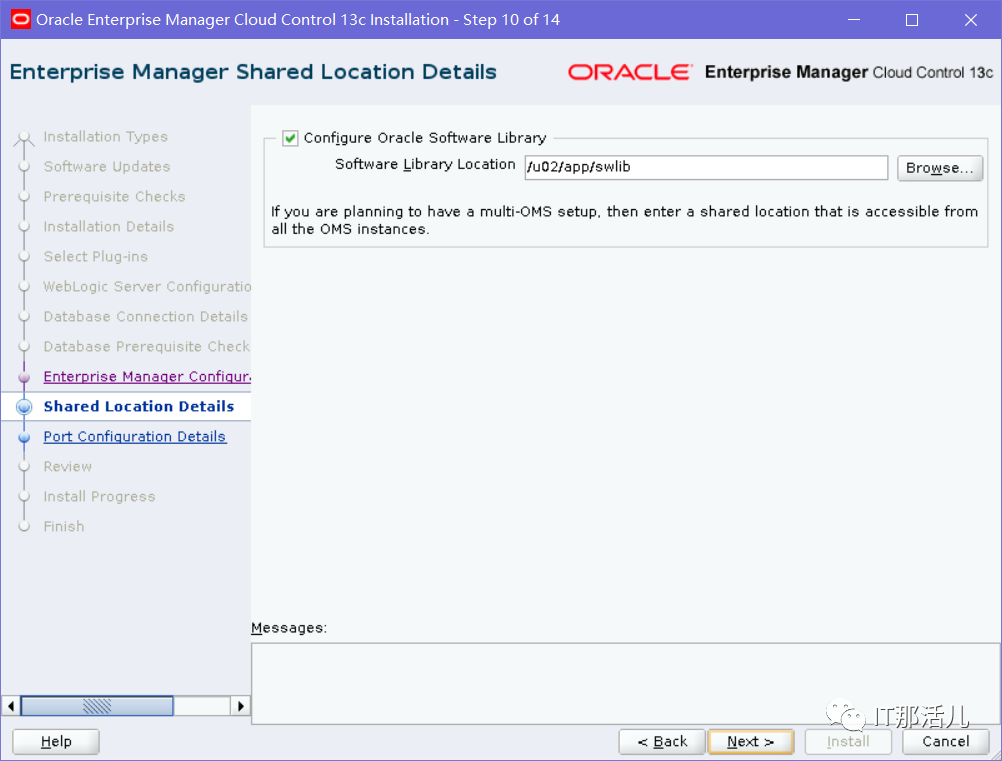The width and height of the screenshot is (1002, 761).
Task: Close the installer window
Action: coord(971,20)
